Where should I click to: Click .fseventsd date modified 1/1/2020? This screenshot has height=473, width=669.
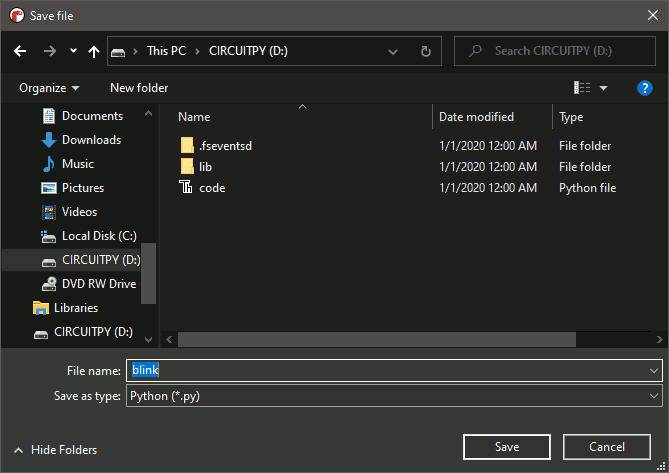tap(488, 146)
